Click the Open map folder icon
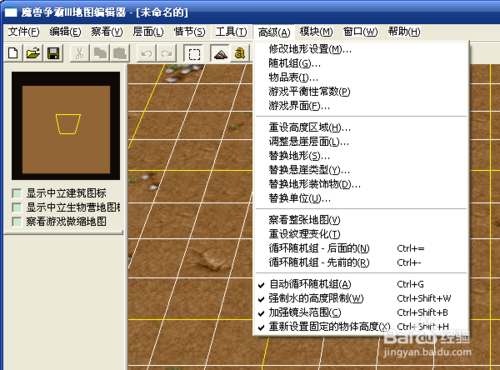The width and height of the screenshot is (500, 370). [33, 53]
